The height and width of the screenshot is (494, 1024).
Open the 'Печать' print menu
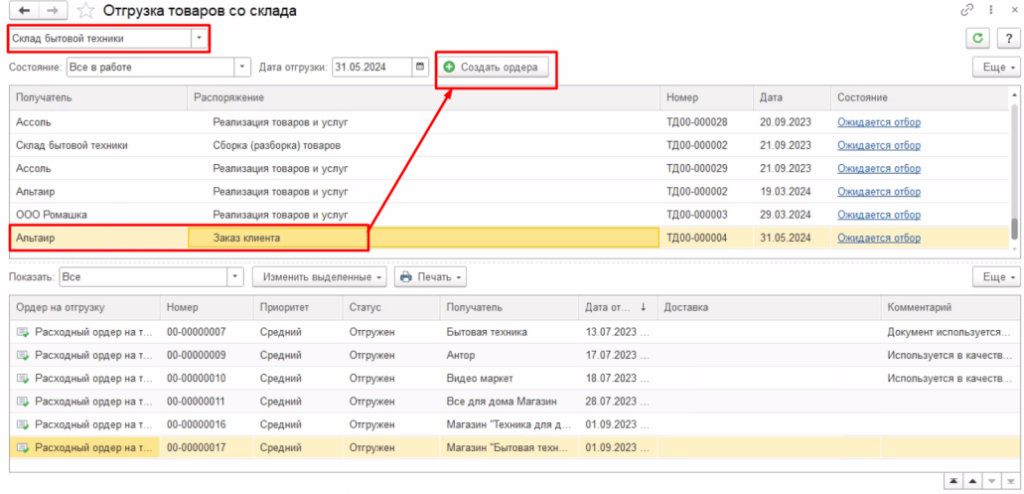[429, 276]
